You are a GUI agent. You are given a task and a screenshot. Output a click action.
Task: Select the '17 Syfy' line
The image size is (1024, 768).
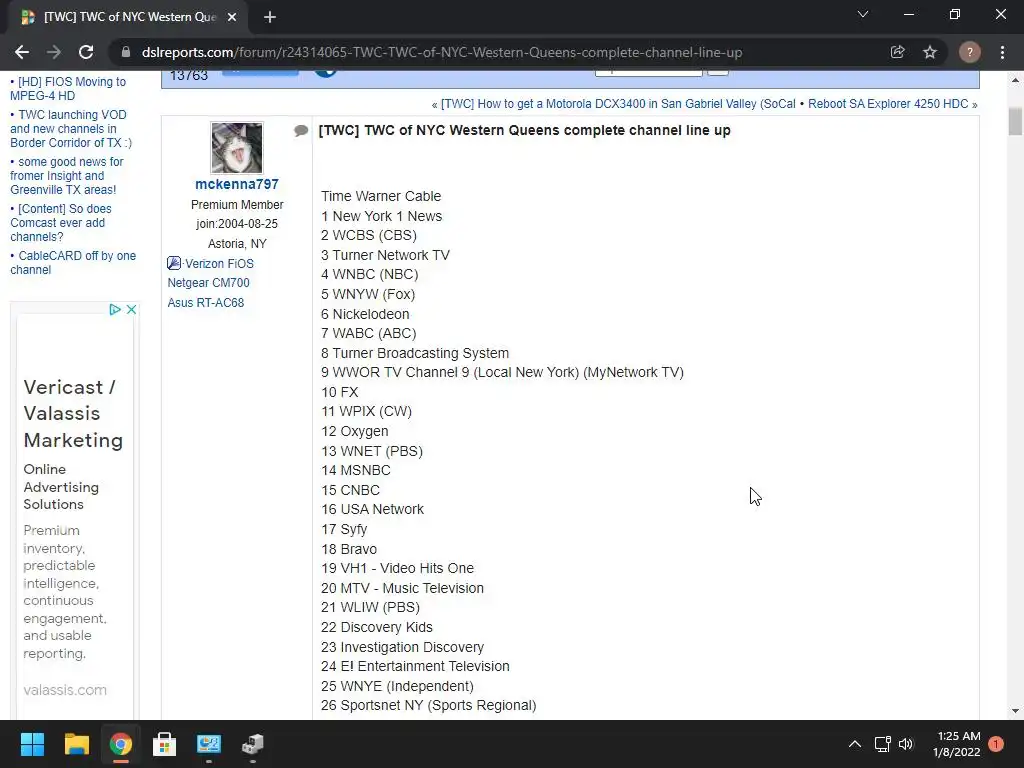click(x=344, y=530)
